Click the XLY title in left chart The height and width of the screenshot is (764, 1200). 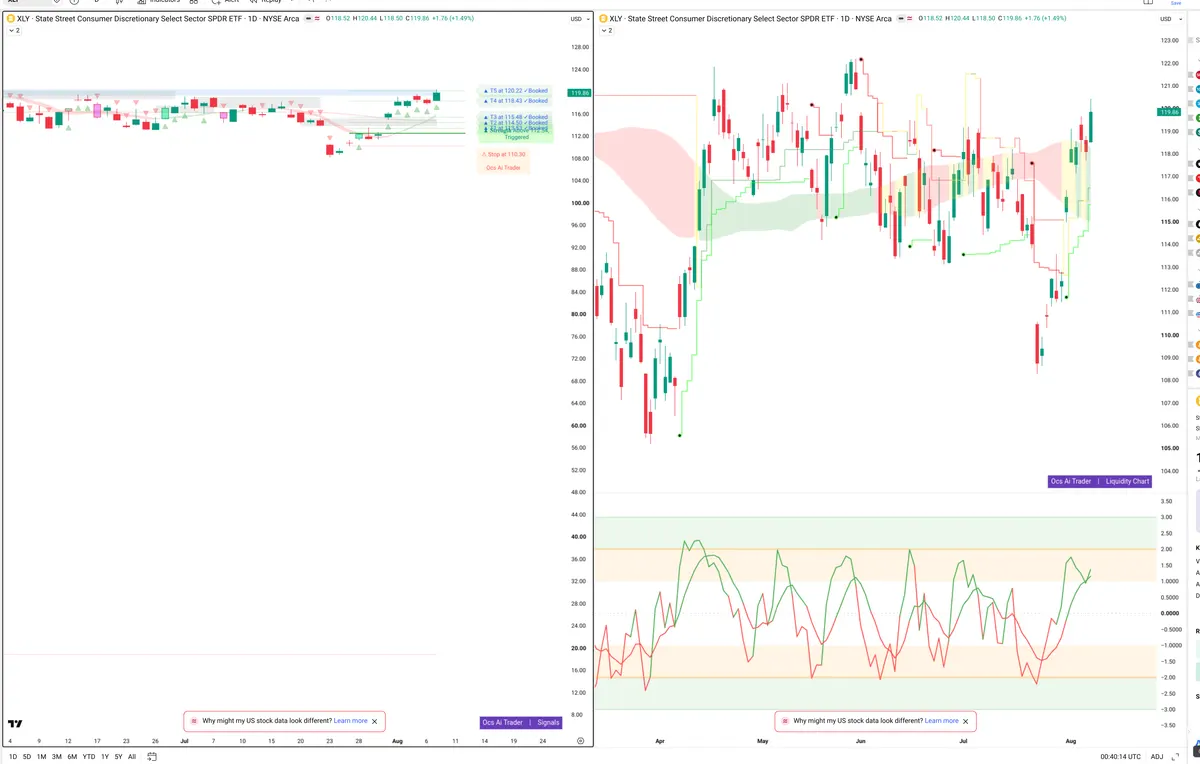(x=156, y=19)
